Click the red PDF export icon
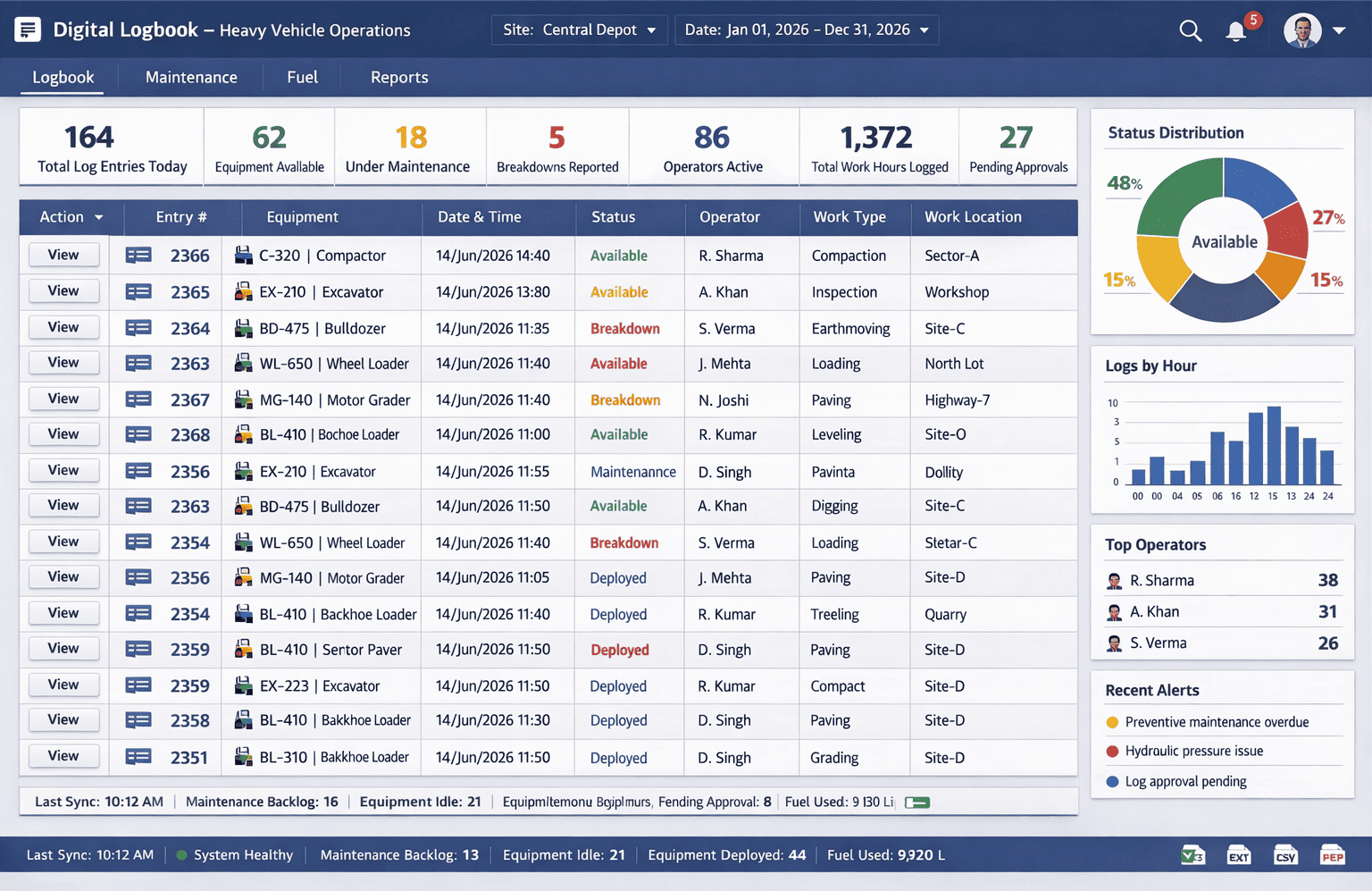The height and width of the screenshot is (891, 1372). tap(1333, 854)
